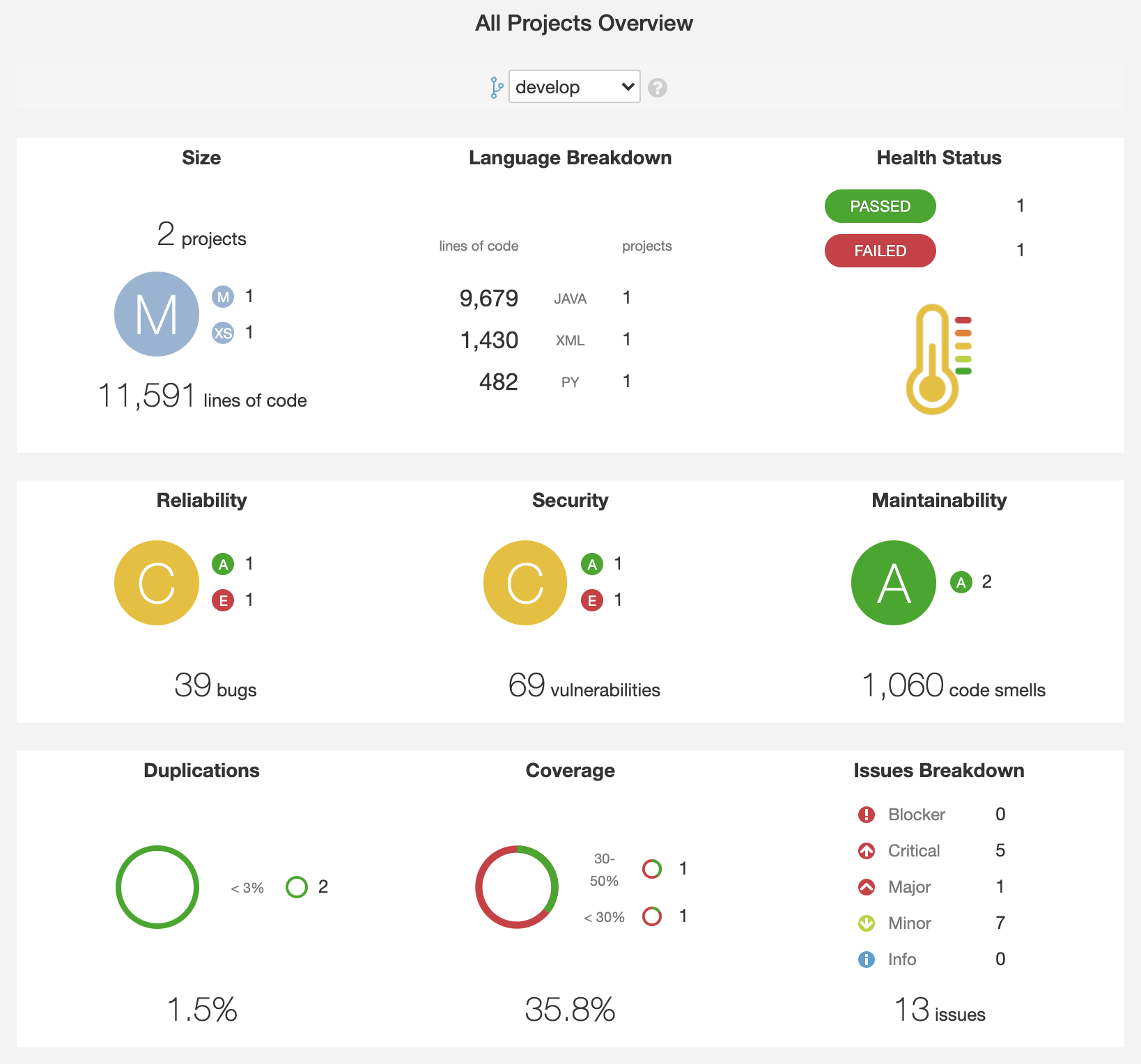Click the Blocker label
Image resolution: width=1141 pixels, height=1064 pixels.
coord(917,815)
